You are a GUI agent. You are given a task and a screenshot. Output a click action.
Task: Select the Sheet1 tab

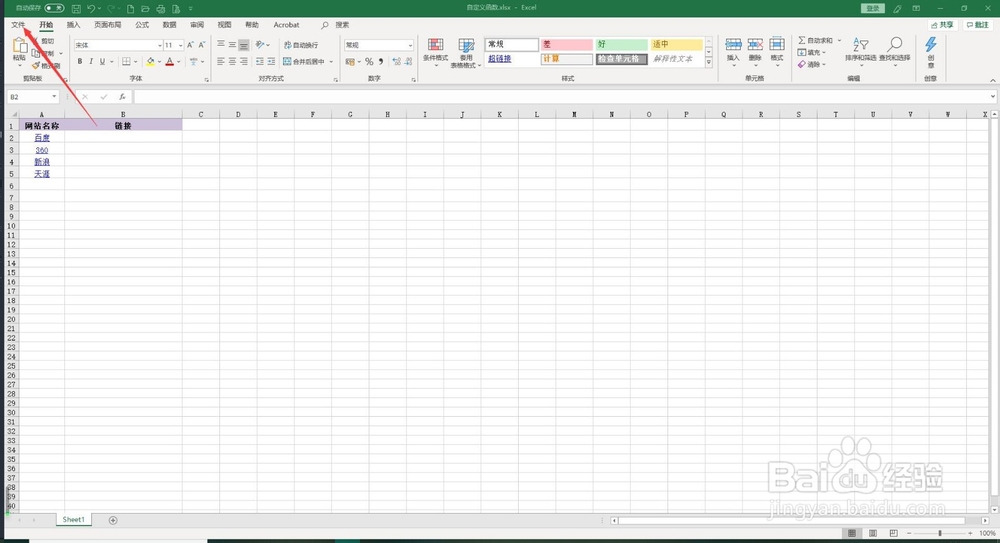click(73, 520)
